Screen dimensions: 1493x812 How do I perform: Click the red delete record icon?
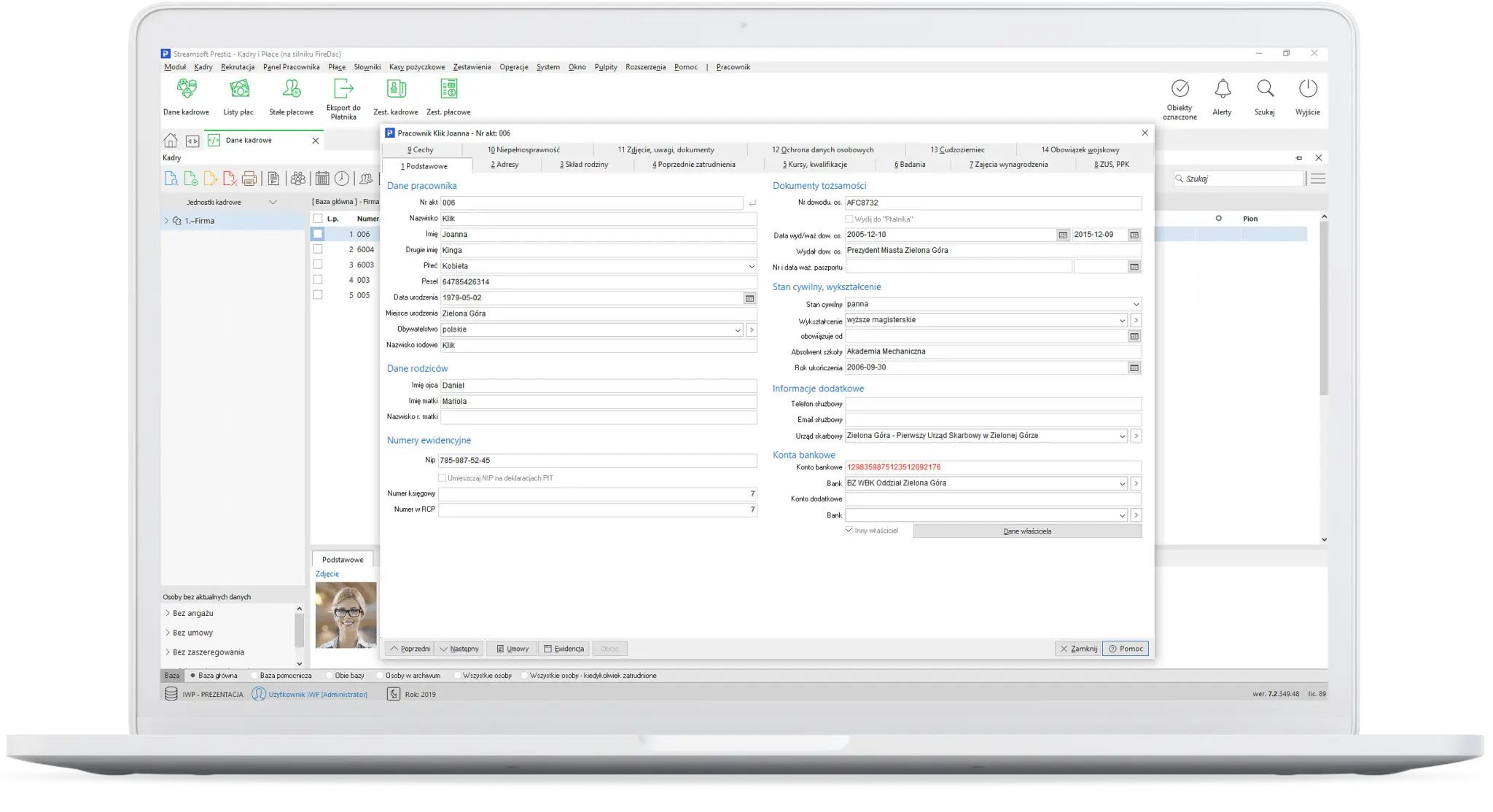[x=229, y=179]
